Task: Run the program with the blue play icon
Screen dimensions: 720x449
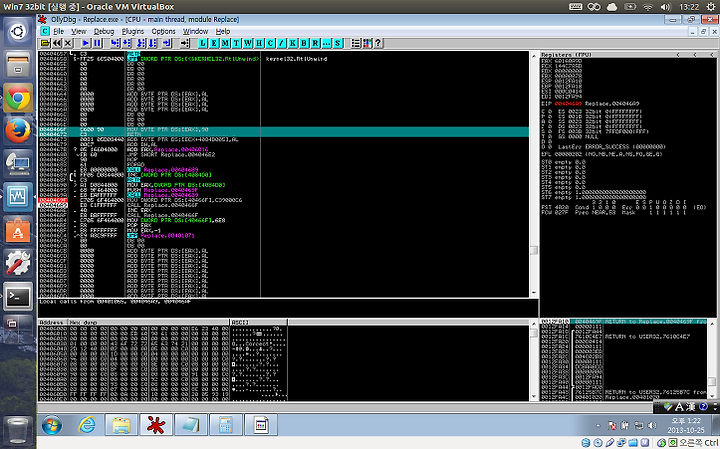Action: pos(86,43)
